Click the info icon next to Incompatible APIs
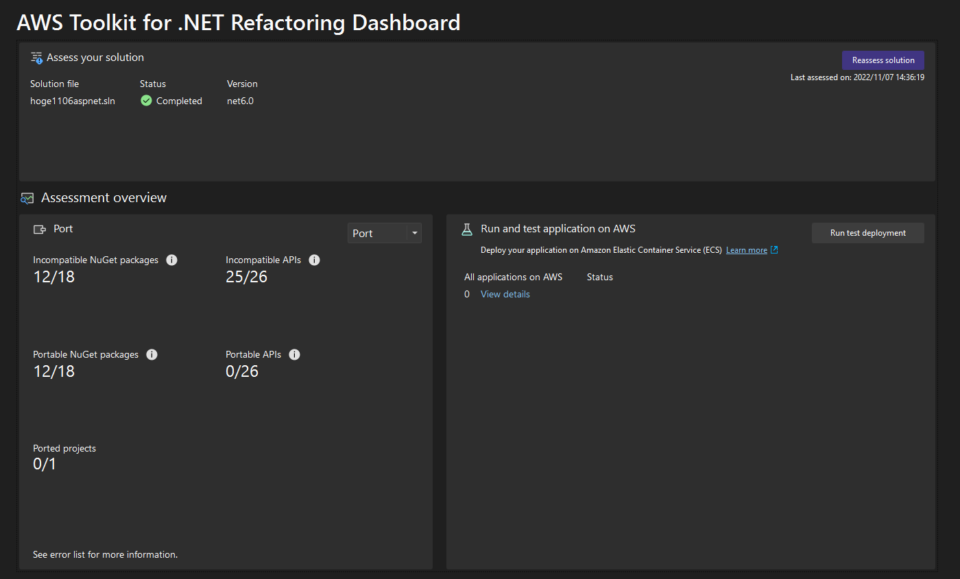The image size is (960, 579). [x=314, y=259]
